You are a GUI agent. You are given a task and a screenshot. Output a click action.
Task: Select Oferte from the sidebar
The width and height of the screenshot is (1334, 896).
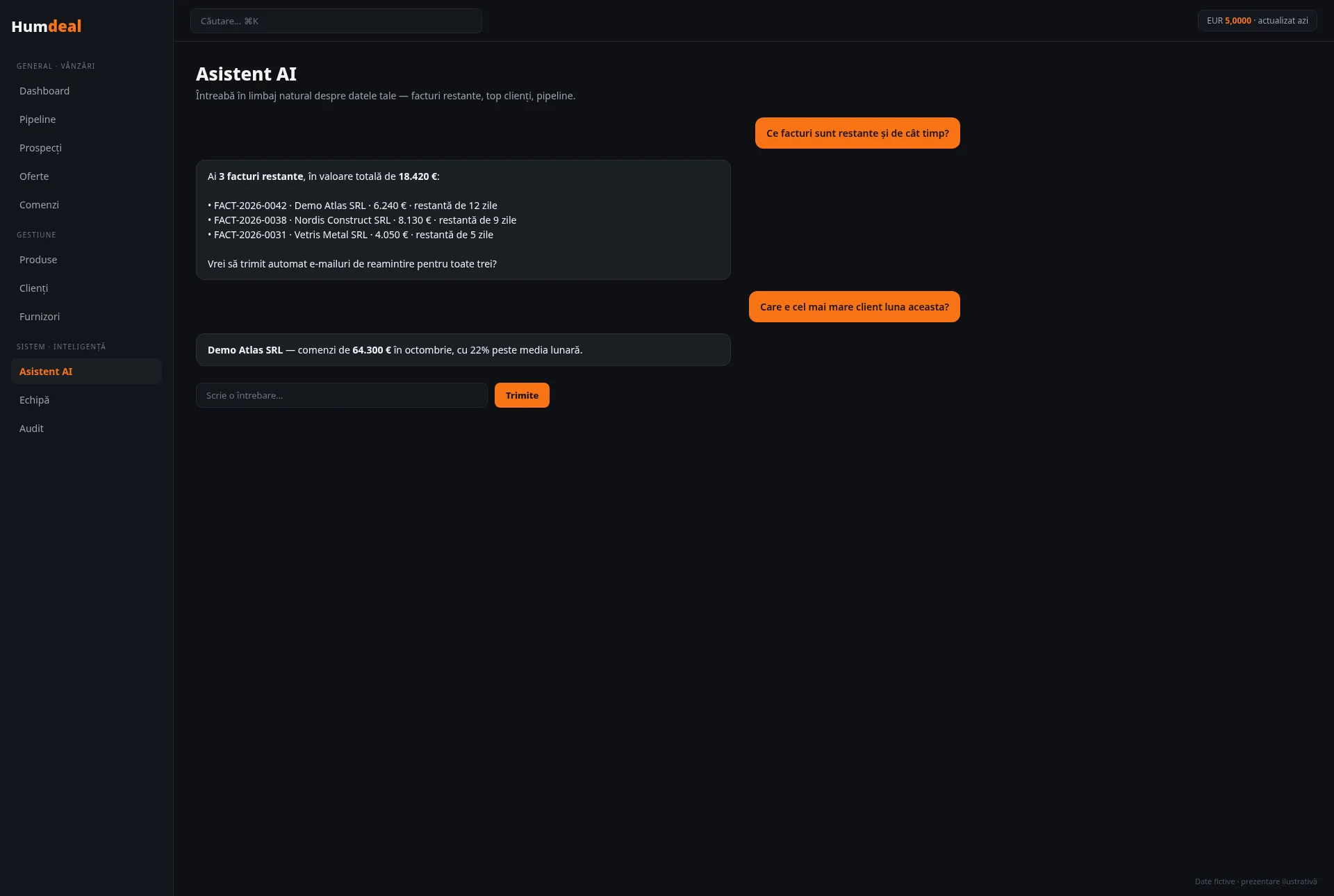(x=86, y=176)
